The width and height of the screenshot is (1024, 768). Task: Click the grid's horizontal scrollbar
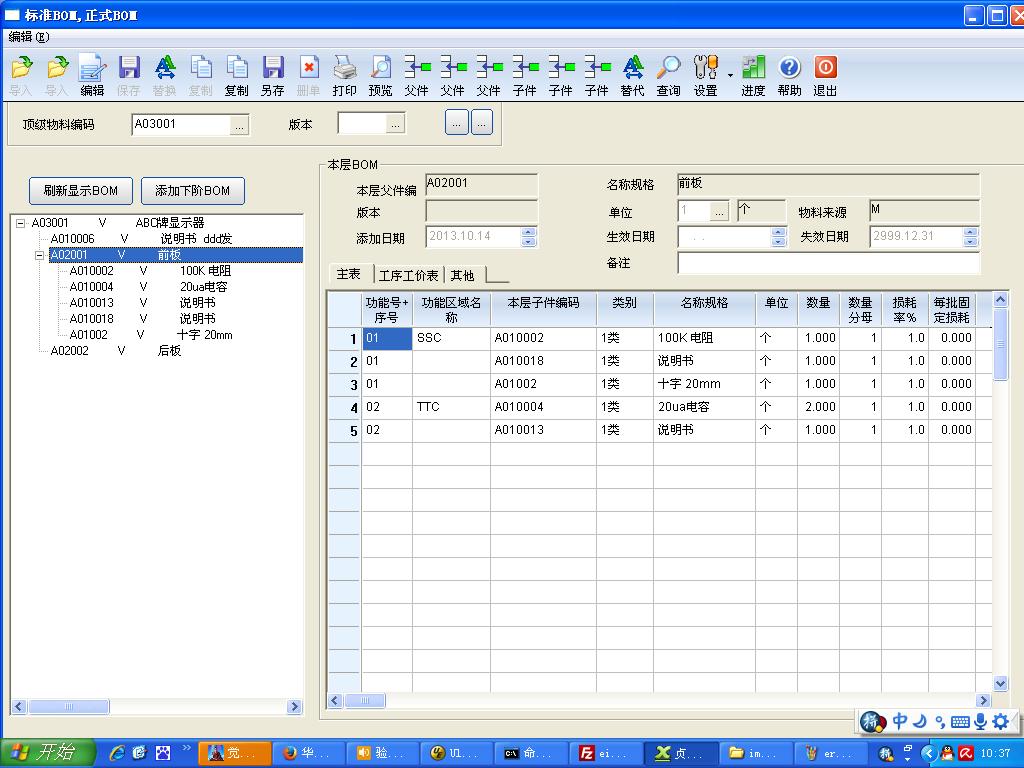coord(660,701)
